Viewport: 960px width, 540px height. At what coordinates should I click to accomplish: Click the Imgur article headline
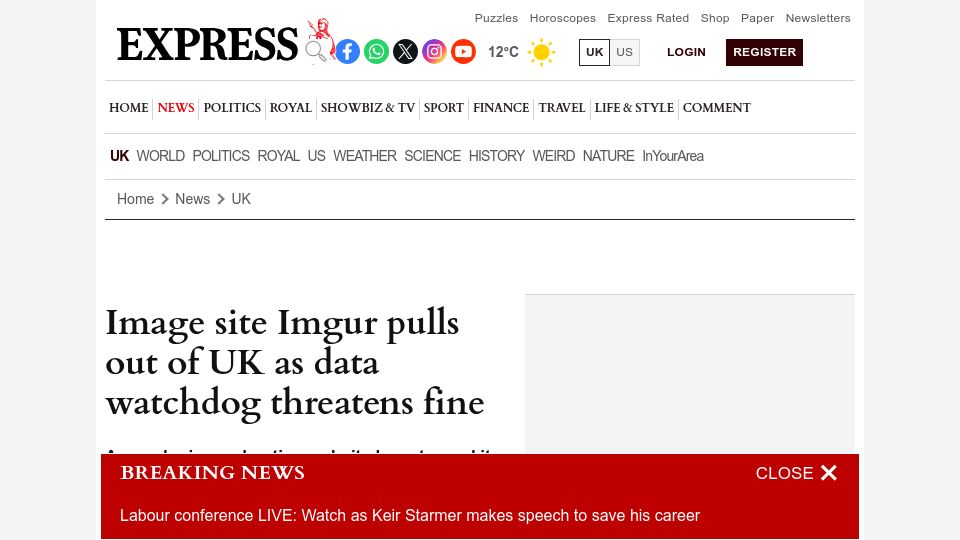coord(294,362)
